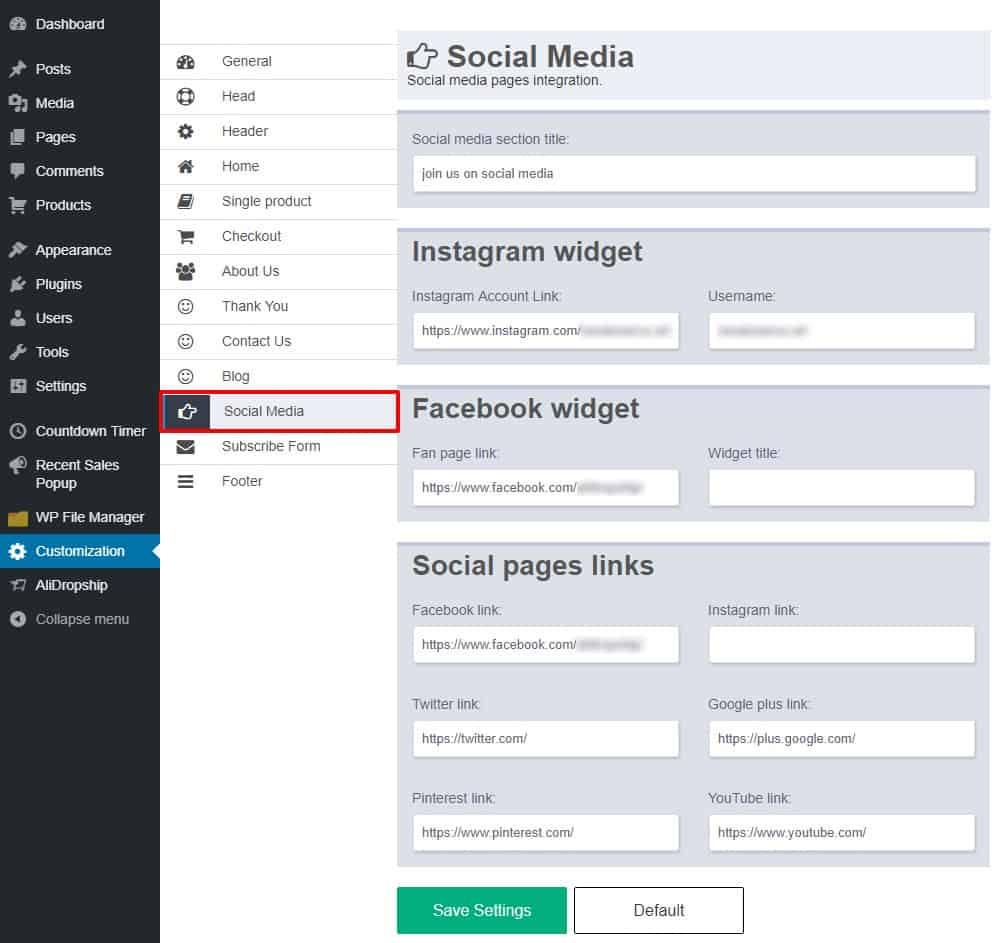This screenshot has height=943, width=1001.
Task: Focus the Facebook Widget title field
Action: tap(841, 488)
